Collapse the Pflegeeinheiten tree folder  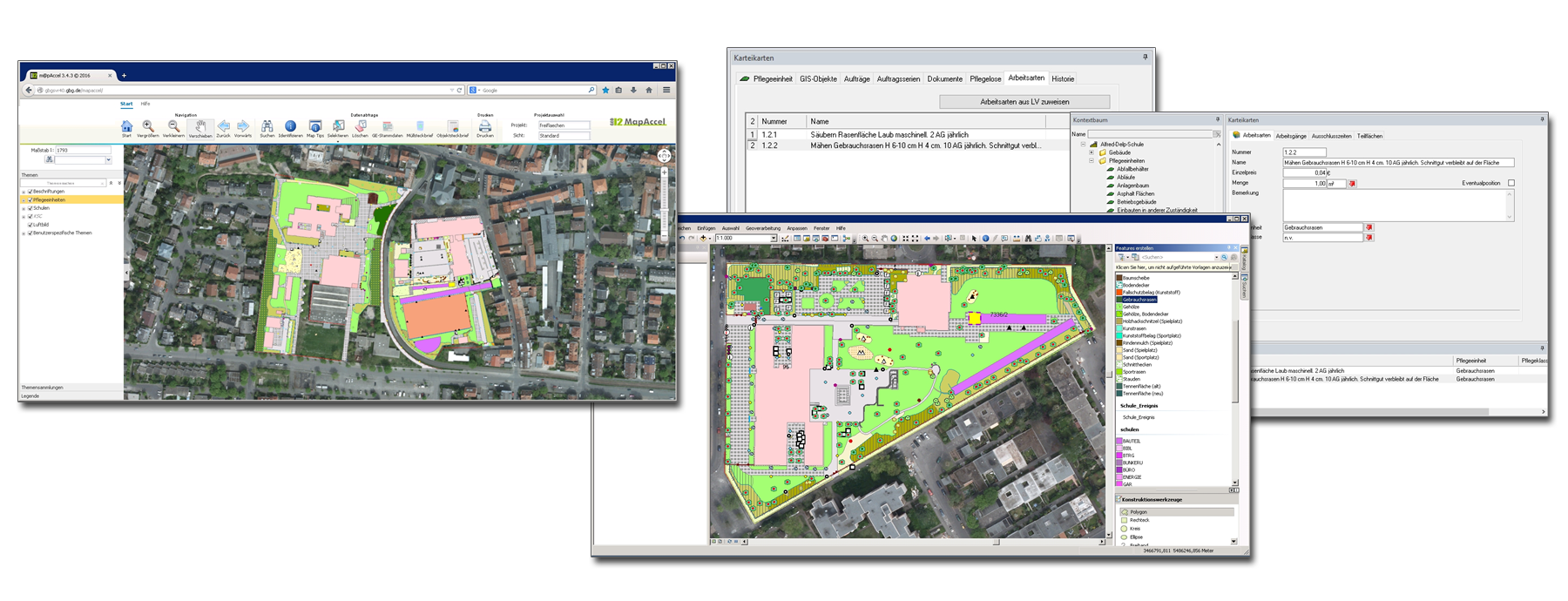[x=1092, y=161]
